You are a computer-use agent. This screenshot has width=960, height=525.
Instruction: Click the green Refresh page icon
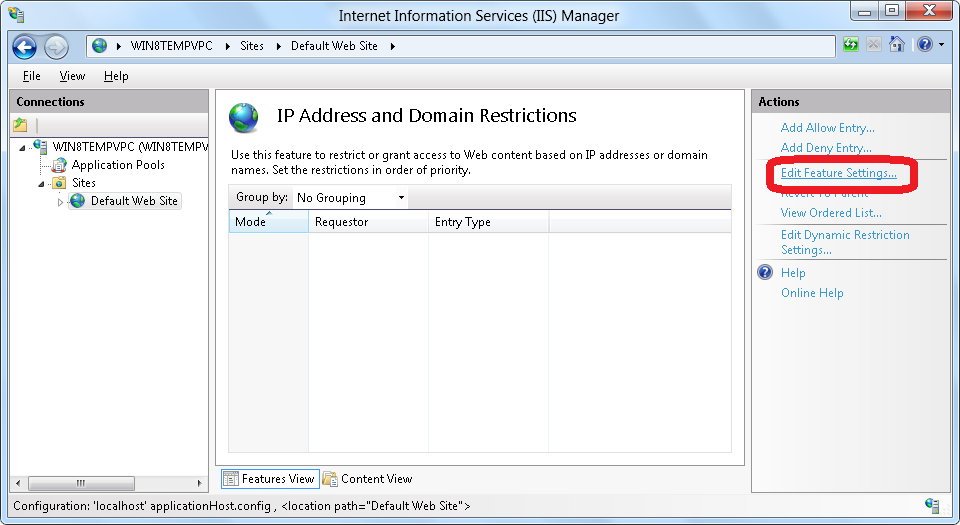pos(851,45)
